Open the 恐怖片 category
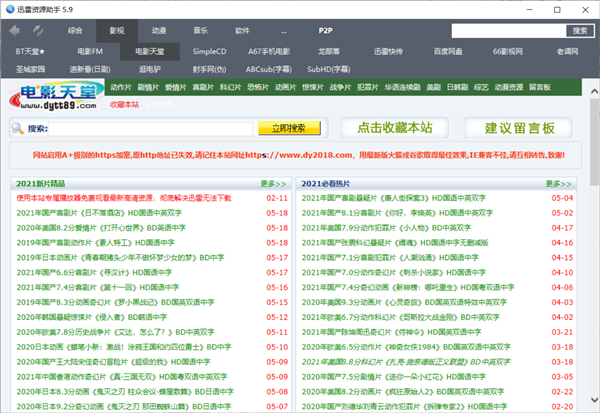The height and width of the screenshot is (413, 600). click(x=258, y=87)
